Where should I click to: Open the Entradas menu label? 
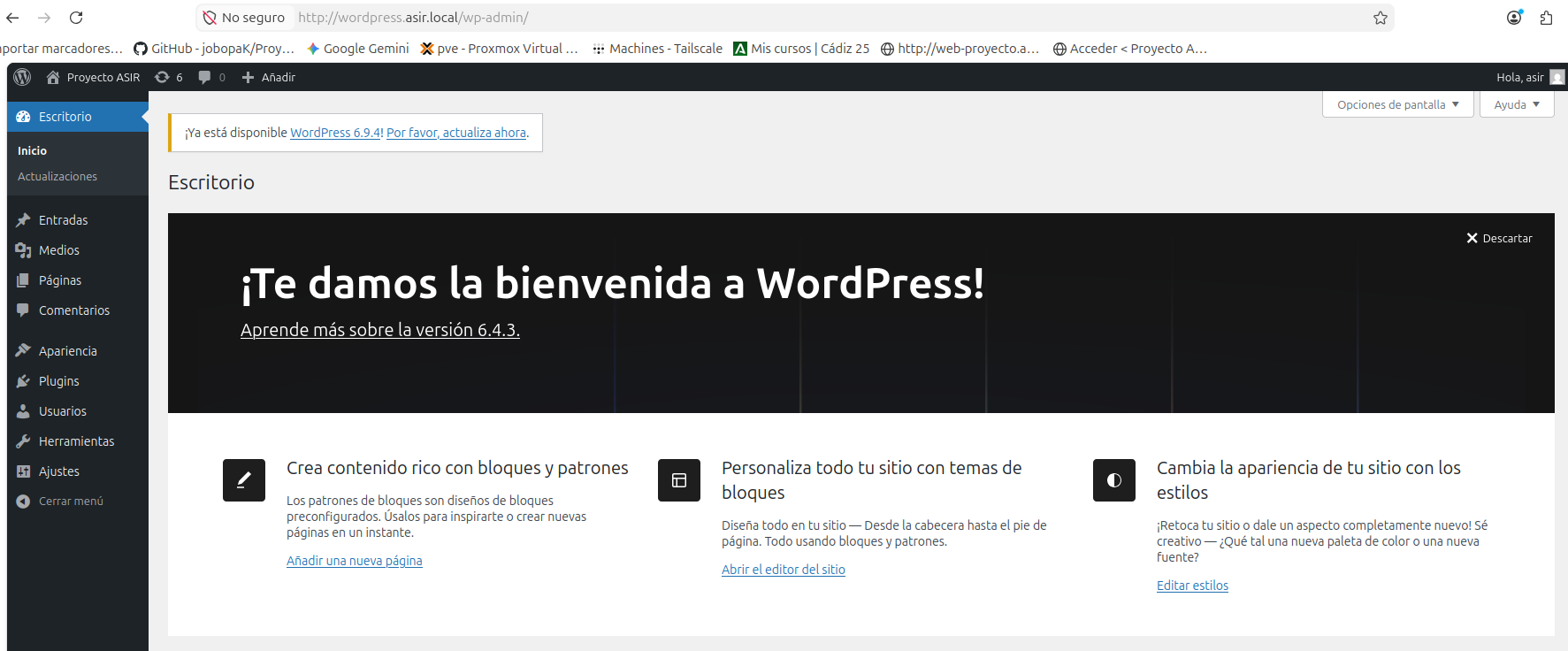[x=64, y=220]
